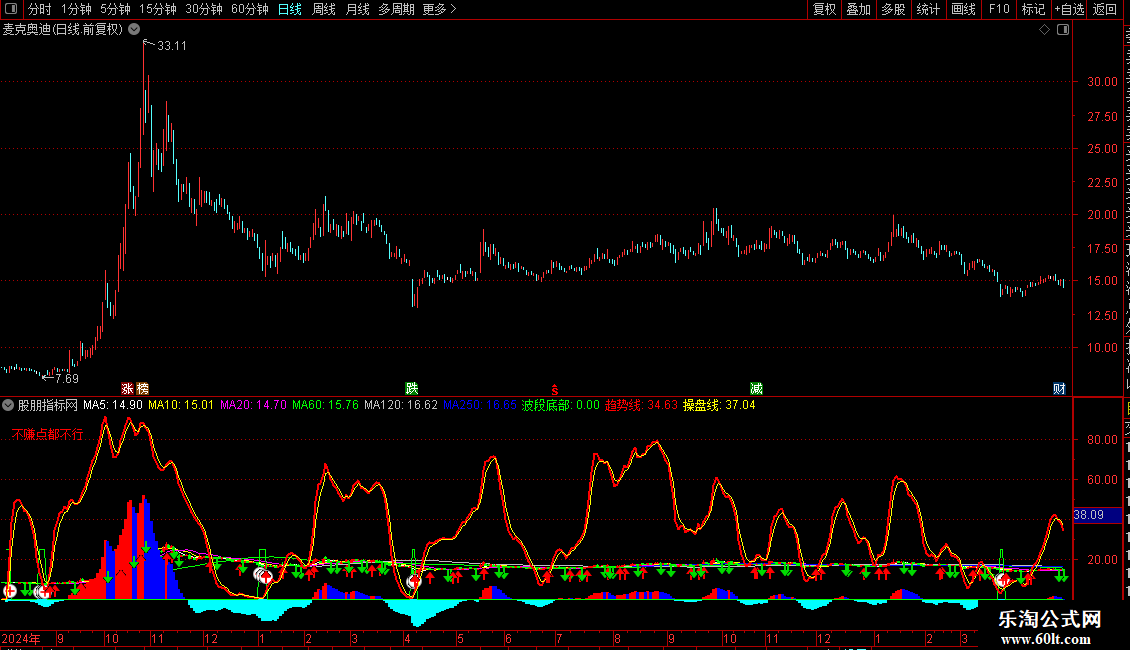This screenshot has width=1130, height=650.
Task: Click the 返回 back button
Action: point(1105,9)
